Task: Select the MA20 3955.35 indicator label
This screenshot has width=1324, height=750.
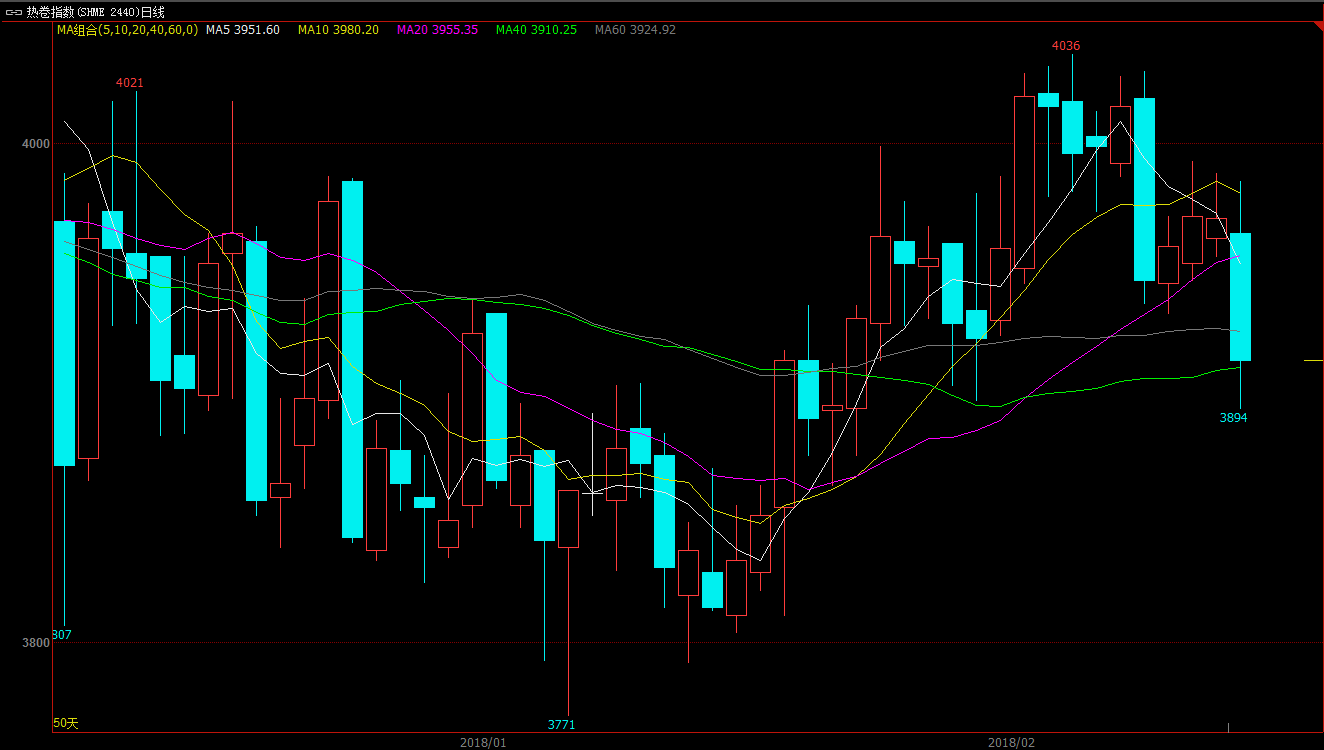Action: (438, 30)
